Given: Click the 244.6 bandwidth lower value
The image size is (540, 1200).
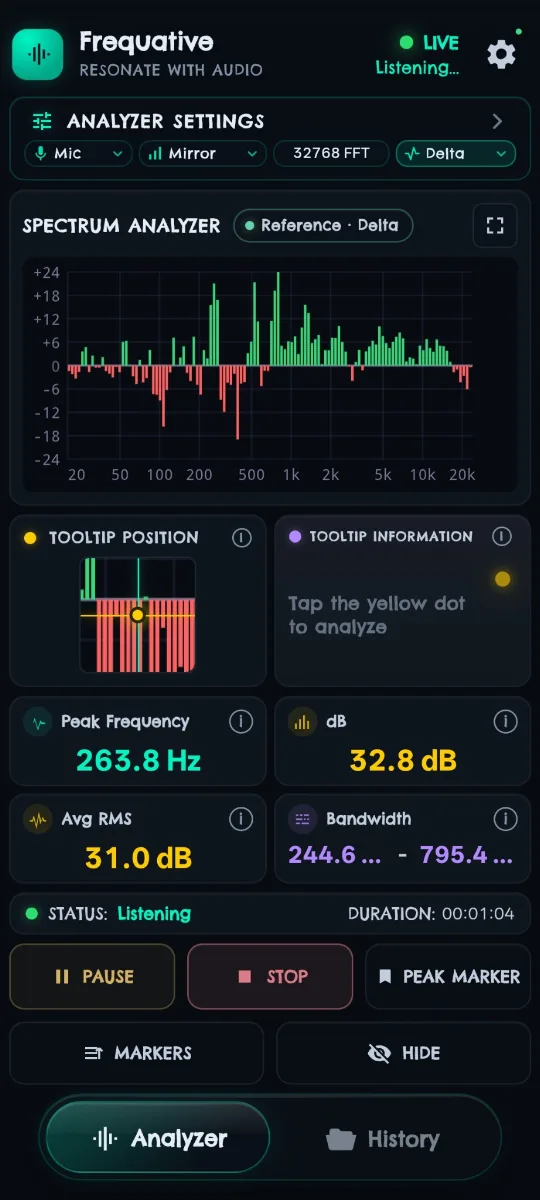Looking at the screenshot, I should 336,856.
